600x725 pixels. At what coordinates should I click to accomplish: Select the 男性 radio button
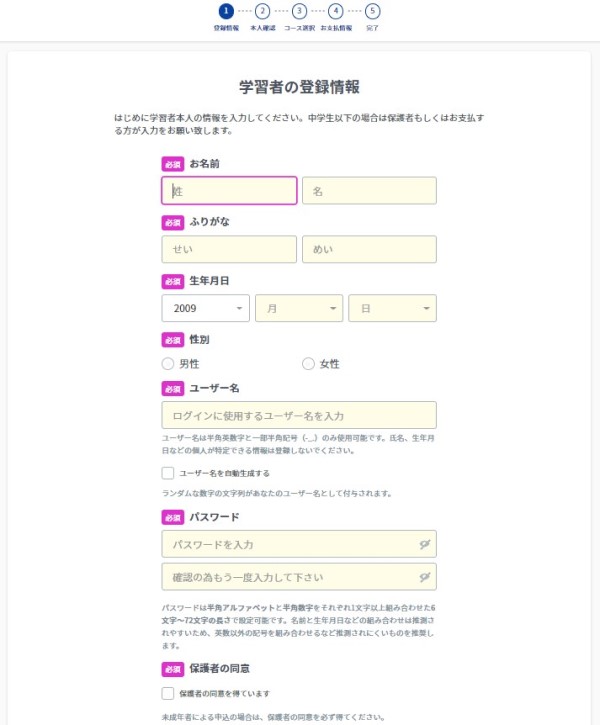[168, 364]
